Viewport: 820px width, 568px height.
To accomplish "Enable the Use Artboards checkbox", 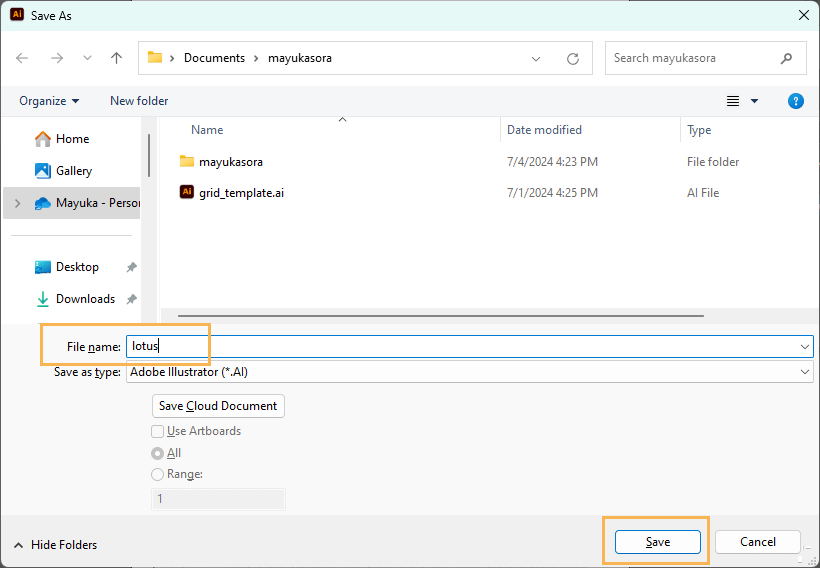I will [157, 431].
